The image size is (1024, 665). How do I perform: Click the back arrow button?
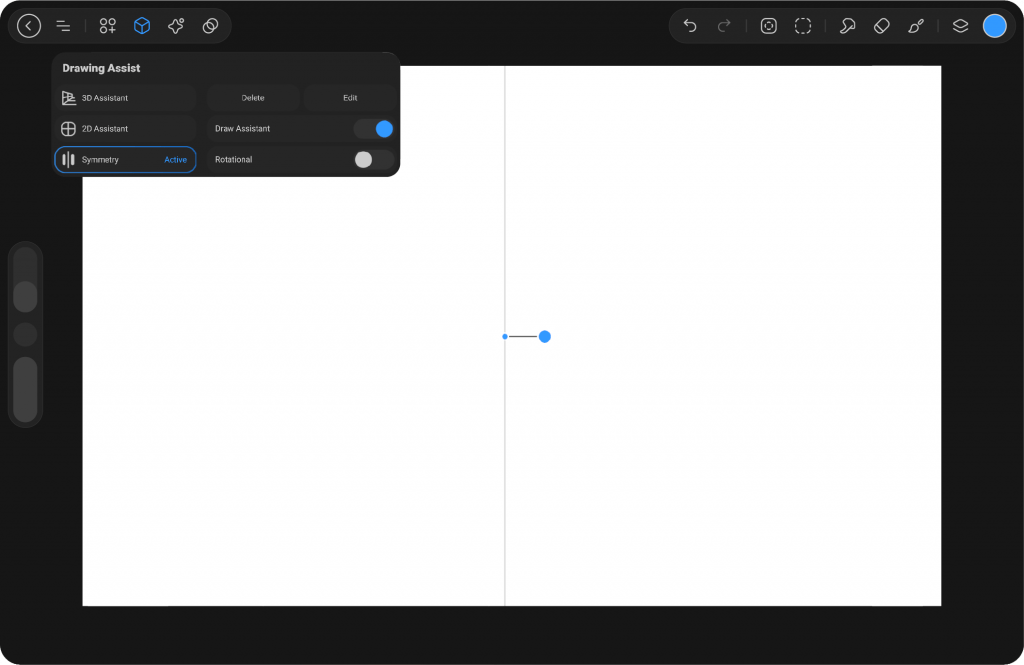tap(29, 26)
